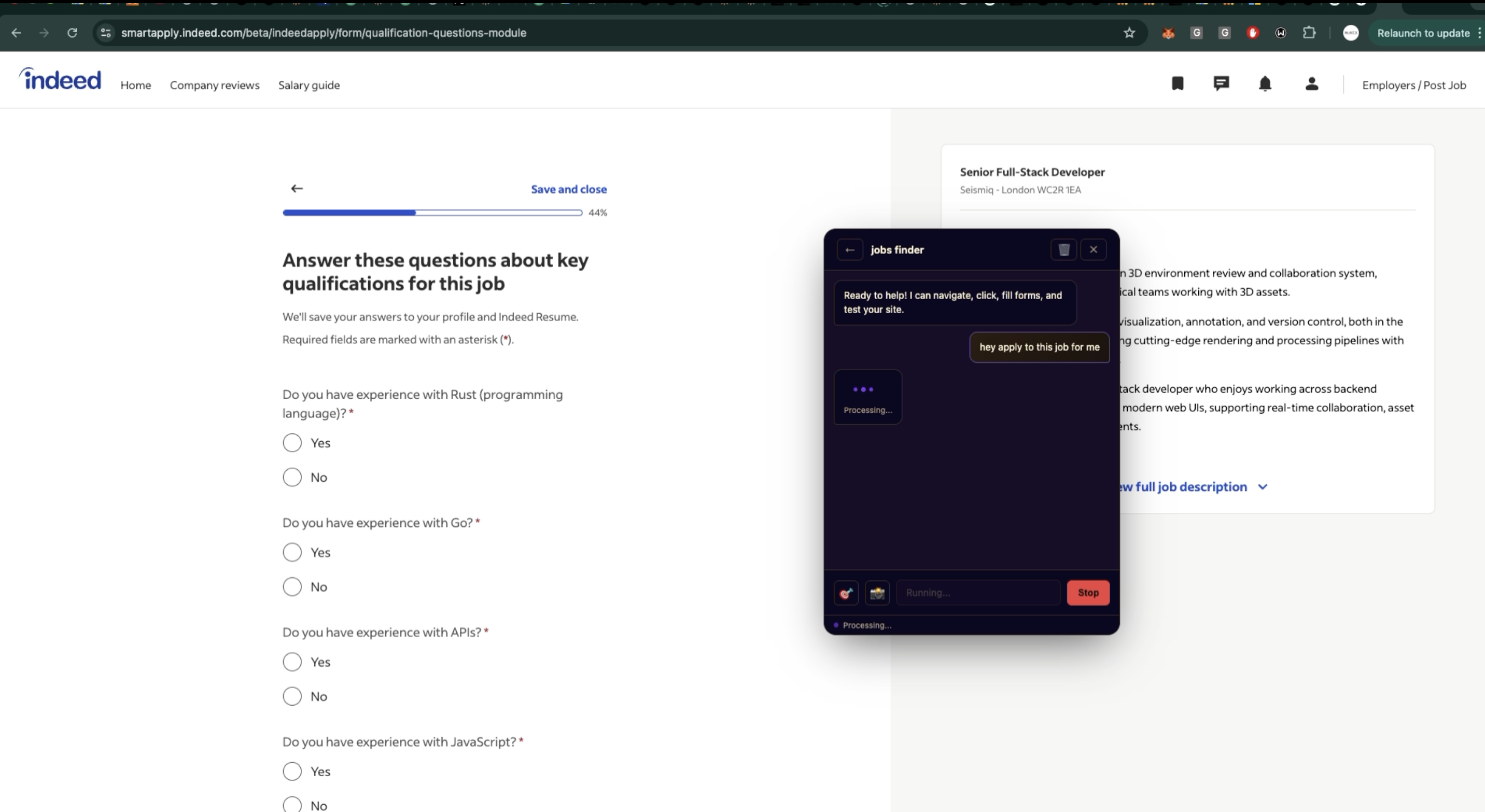
Task: Click the dart target icon in jobs finder
Action: coord(845,593)
